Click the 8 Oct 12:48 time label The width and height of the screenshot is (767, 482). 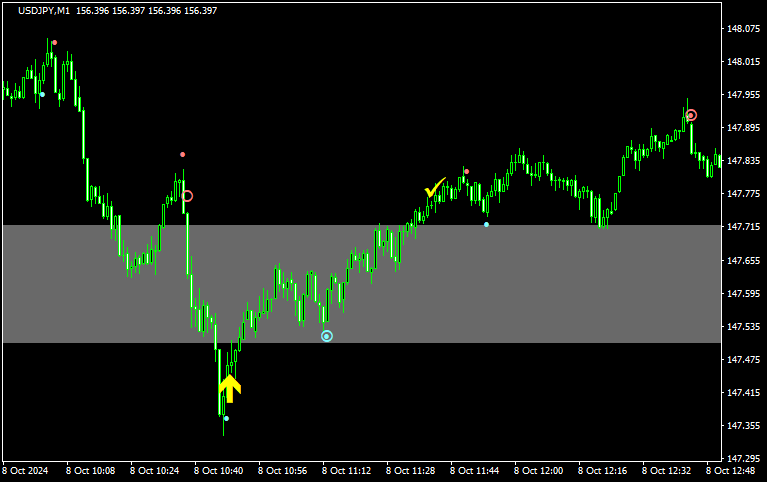[730, 470]
